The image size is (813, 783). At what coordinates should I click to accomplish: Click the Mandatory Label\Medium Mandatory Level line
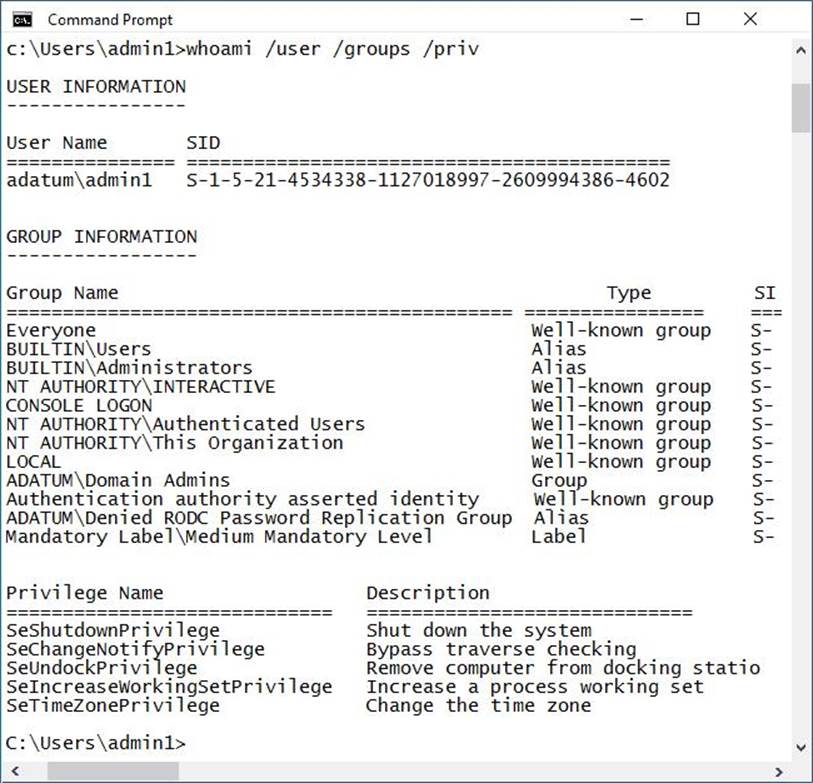(219, 537)
